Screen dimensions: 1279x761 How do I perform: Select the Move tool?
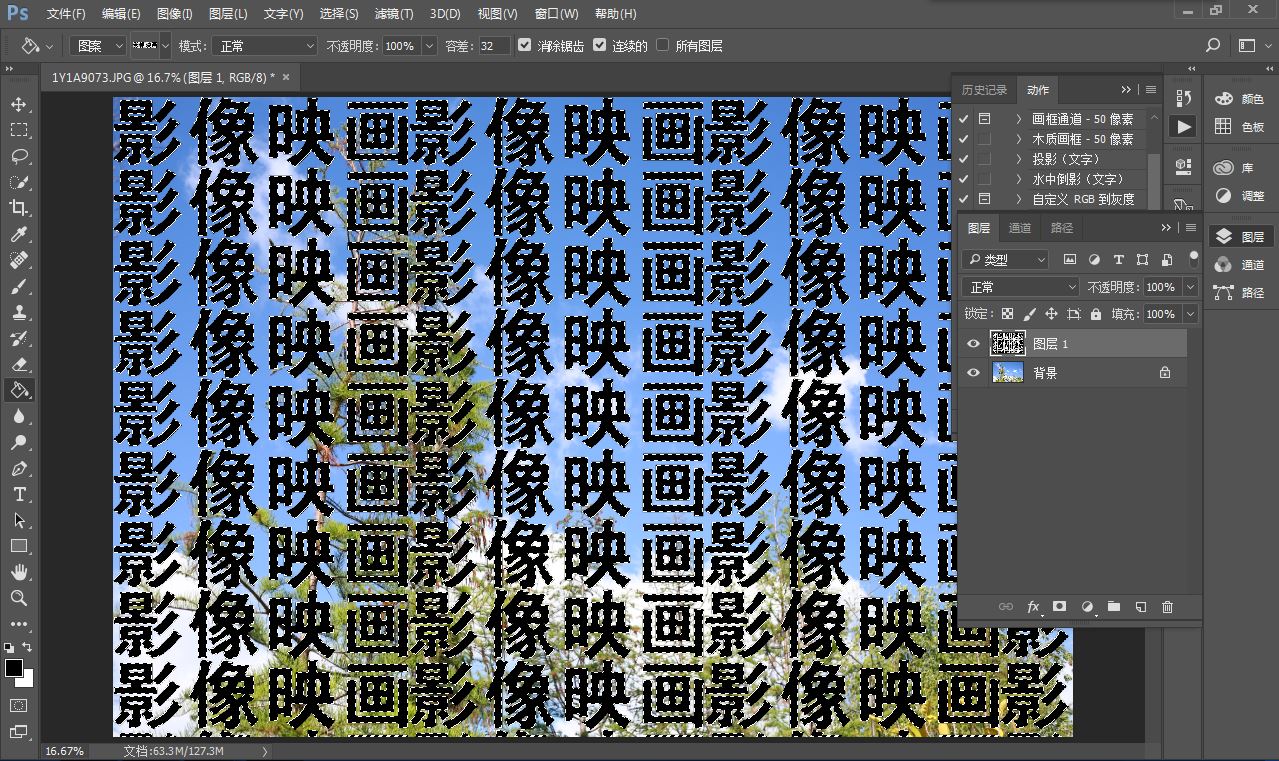coord(19,104)
